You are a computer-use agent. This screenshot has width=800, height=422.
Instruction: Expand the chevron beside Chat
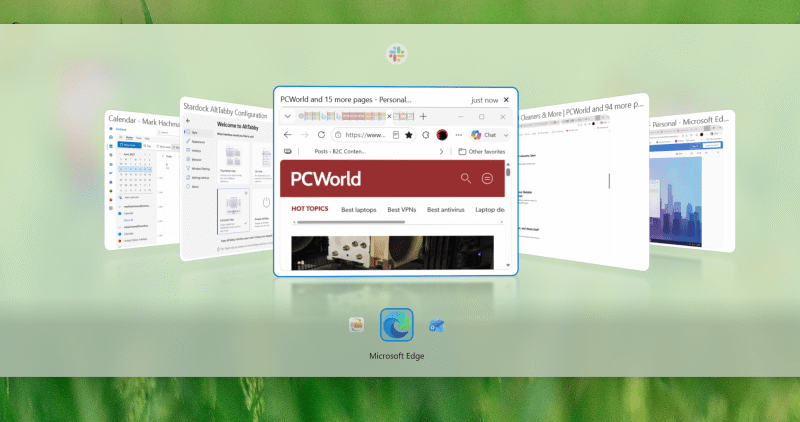[x=506, y=135]
